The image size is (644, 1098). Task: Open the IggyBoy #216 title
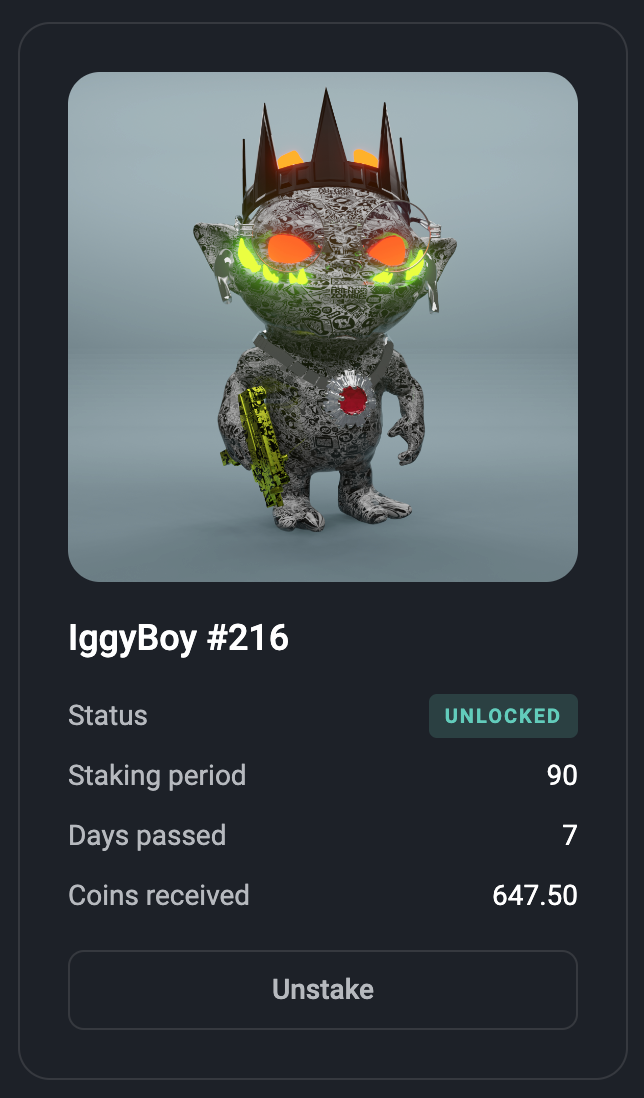coord(178,639)
